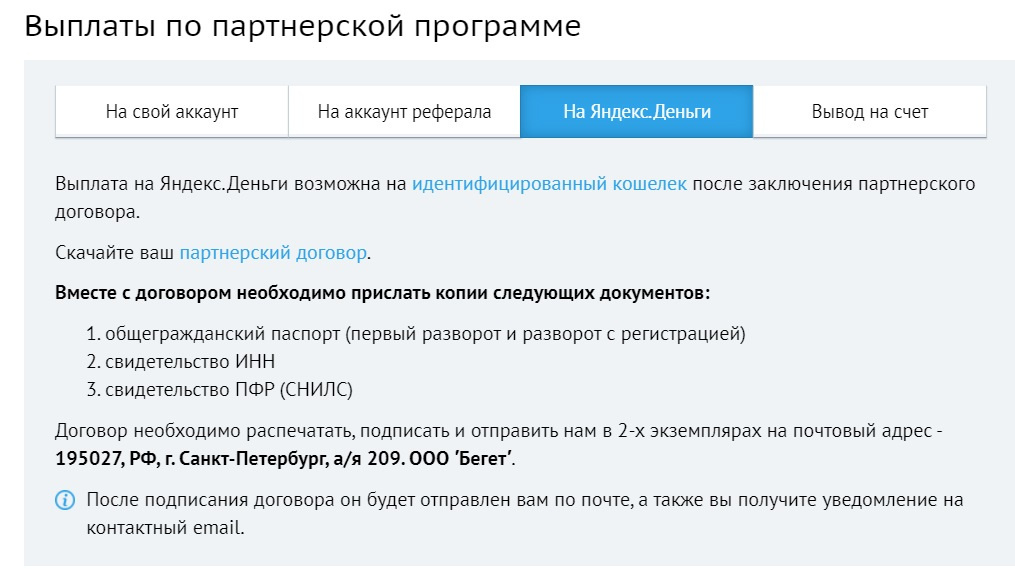Click the 'Скачайте ваш' text

[x=115, y=253]
